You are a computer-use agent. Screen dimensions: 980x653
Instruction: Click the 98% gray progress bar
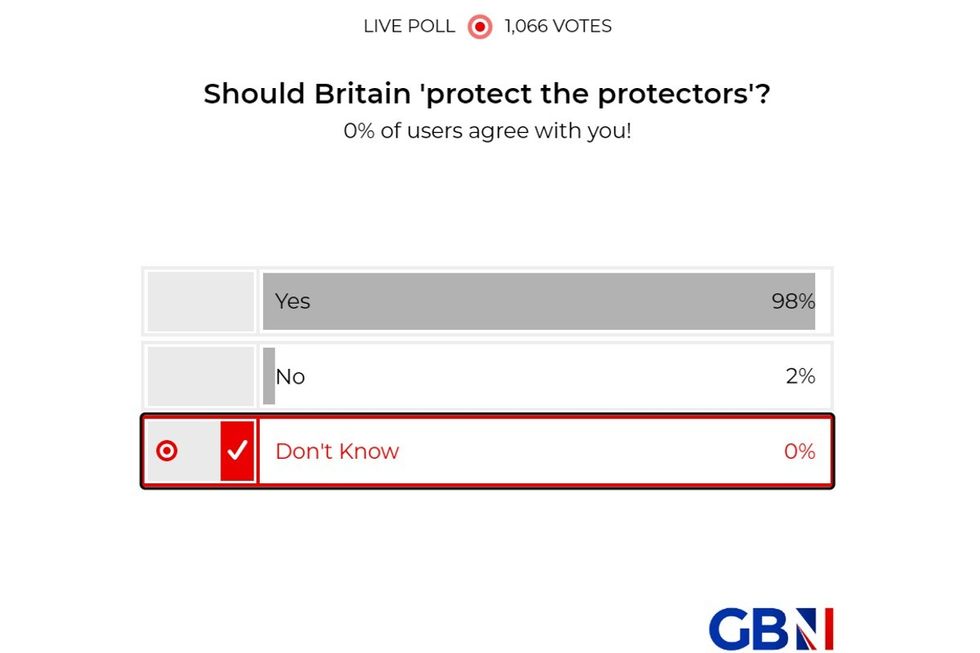click(x=540, y=301)
